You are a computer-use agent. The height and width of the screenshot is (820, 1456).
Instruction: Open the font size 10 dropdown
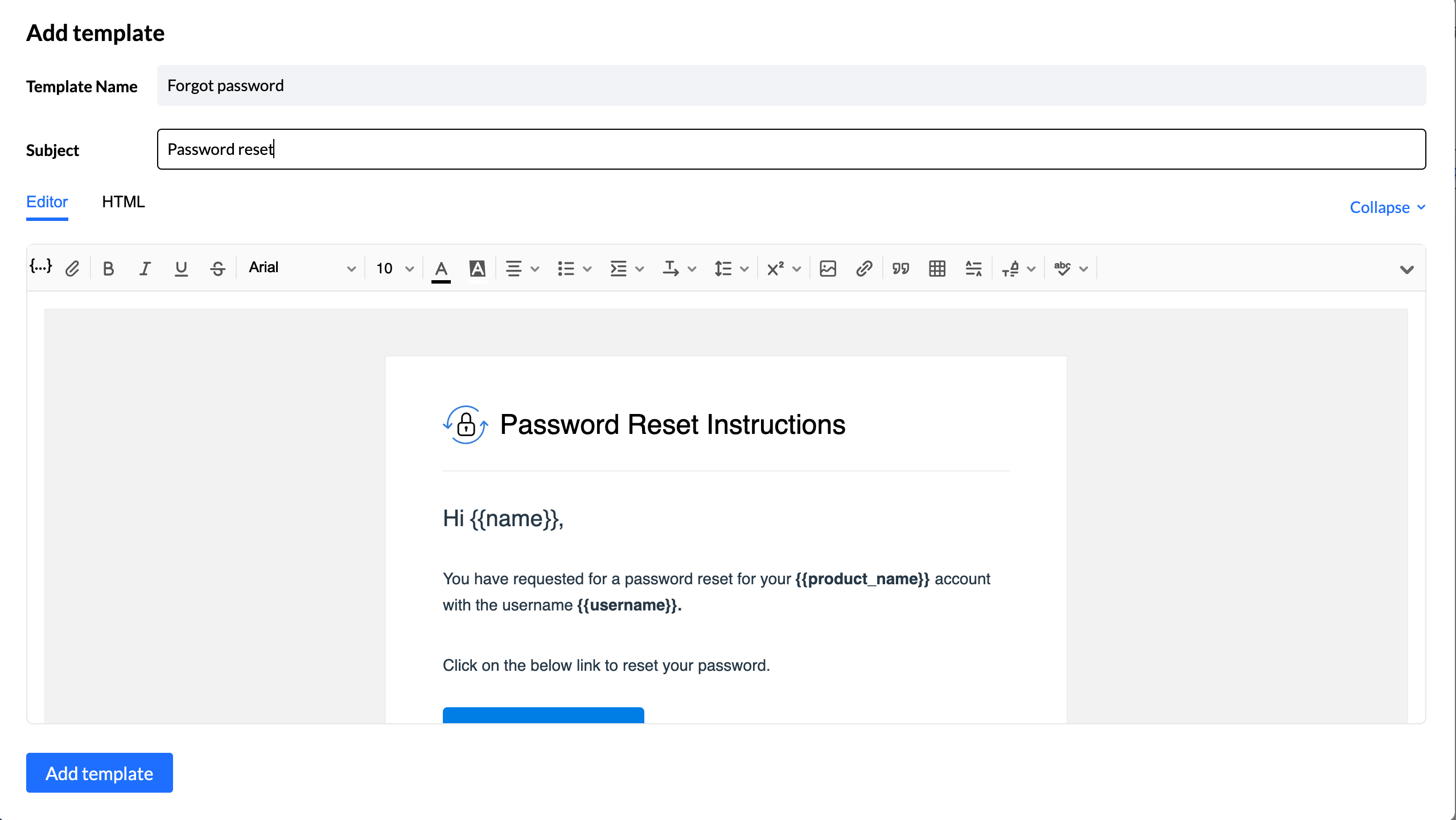394,268
